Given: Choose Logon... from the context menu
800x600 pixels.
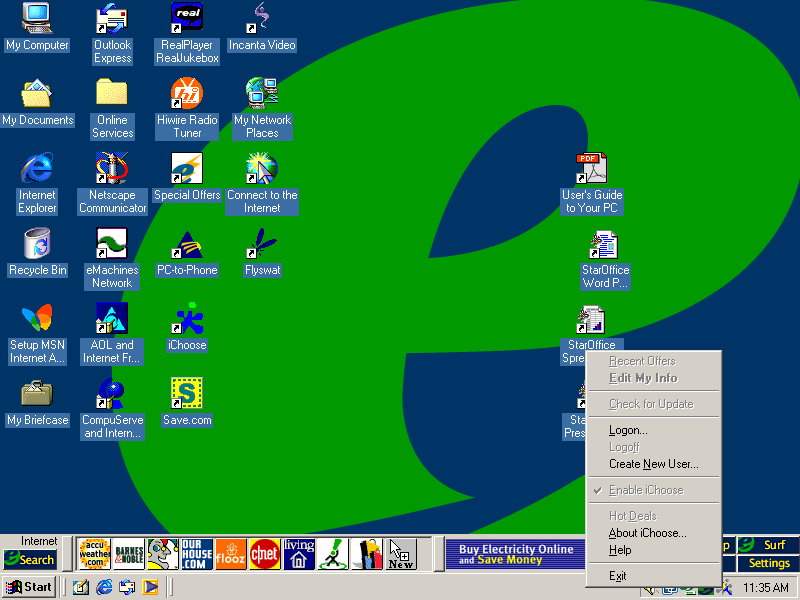Looking at the screenshot, I should [x=628, y=430].
